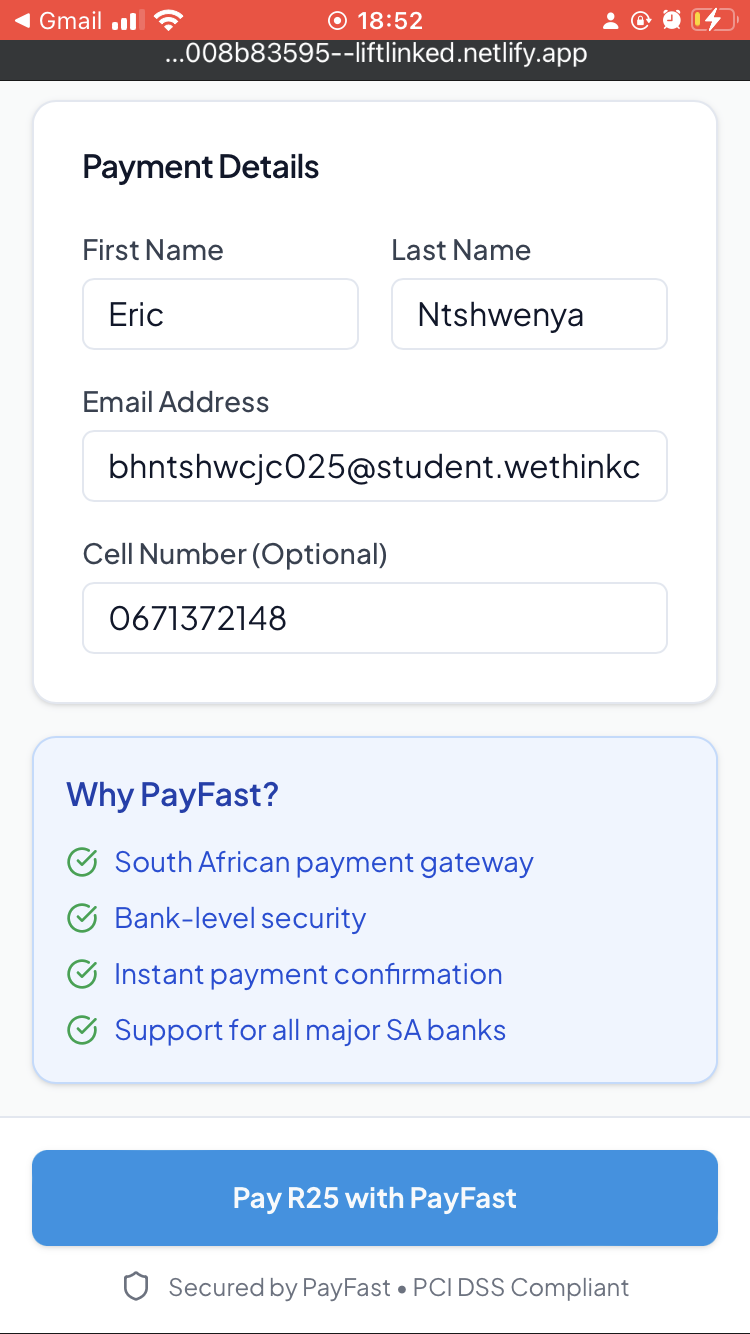Tap the rotation lock icon in status bar
This screenshot has height=1334, width=750.
coord(641,20)
